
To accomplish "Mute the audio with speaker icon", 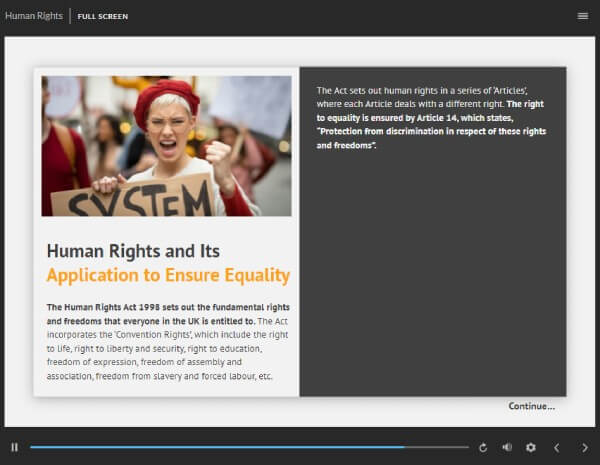I will [x=507, y=447].
